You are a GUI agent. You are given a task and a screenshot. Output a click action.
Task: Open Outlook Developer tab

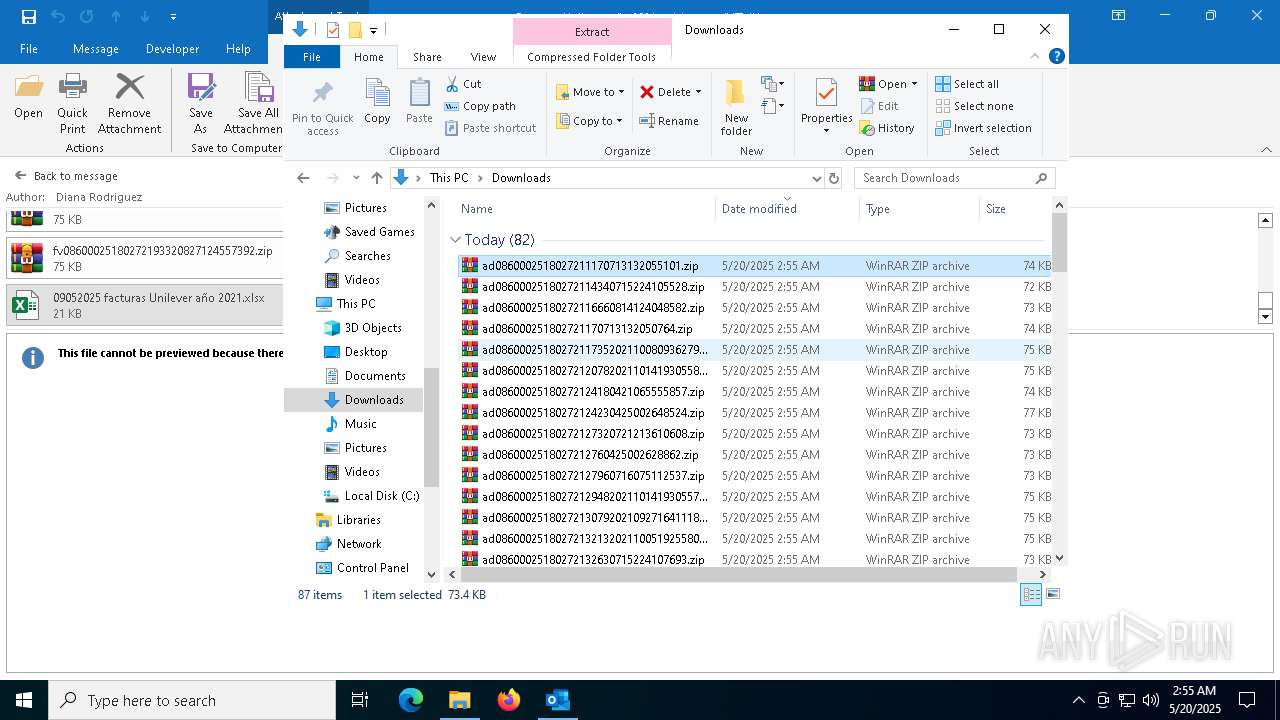172,49
